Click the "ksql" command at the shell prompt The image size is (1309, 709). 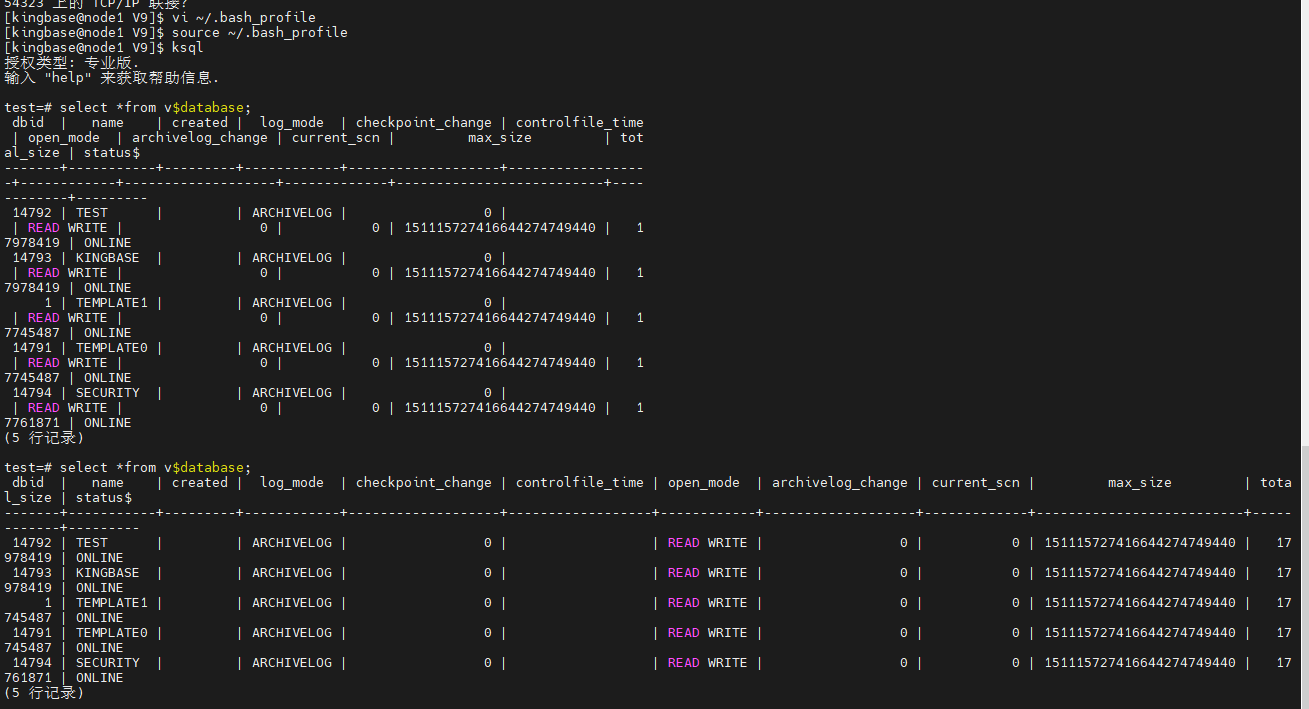tap(187, 47)
